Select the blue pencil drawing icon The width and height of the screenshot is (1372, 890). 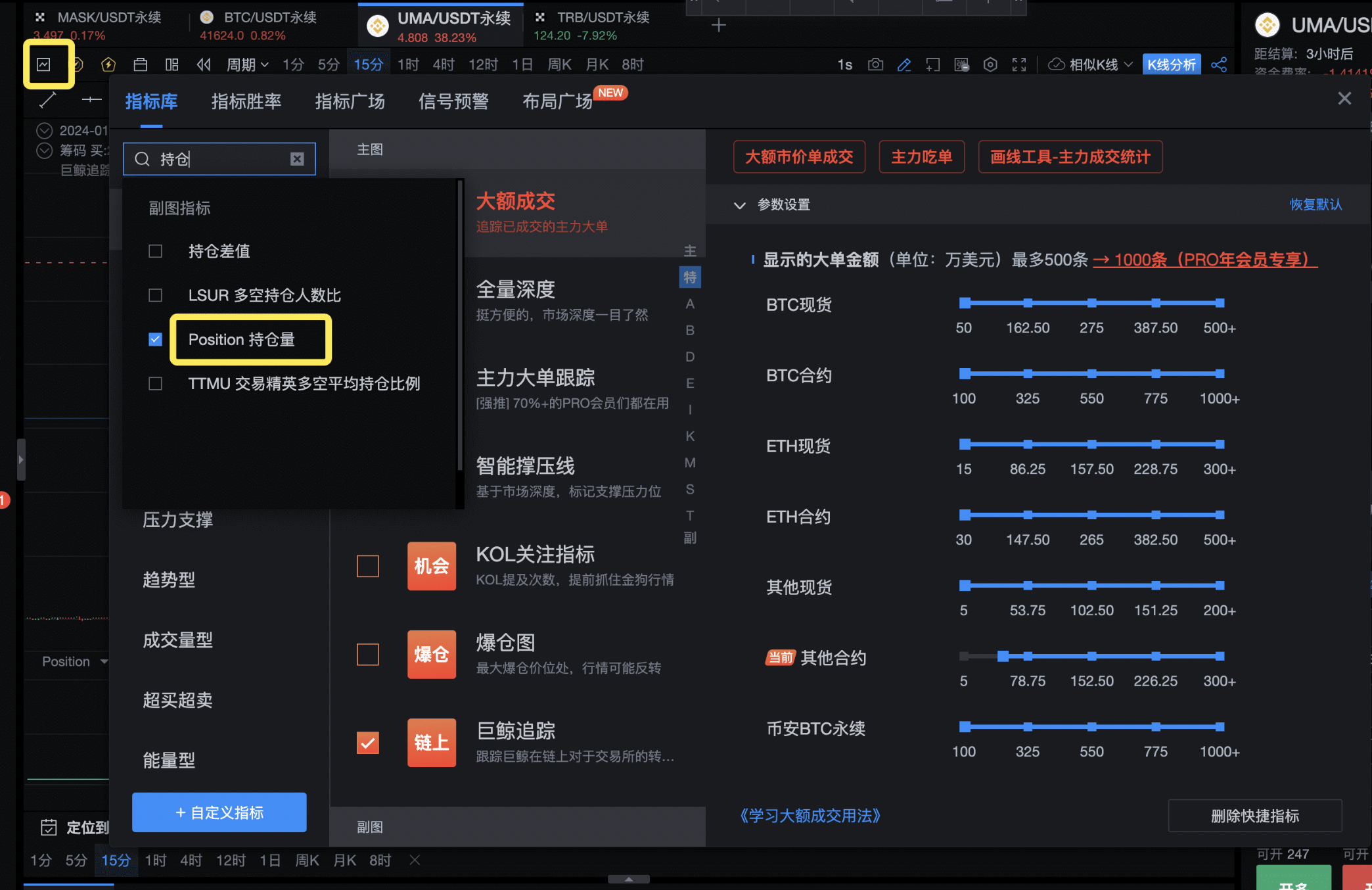(904, 64)
